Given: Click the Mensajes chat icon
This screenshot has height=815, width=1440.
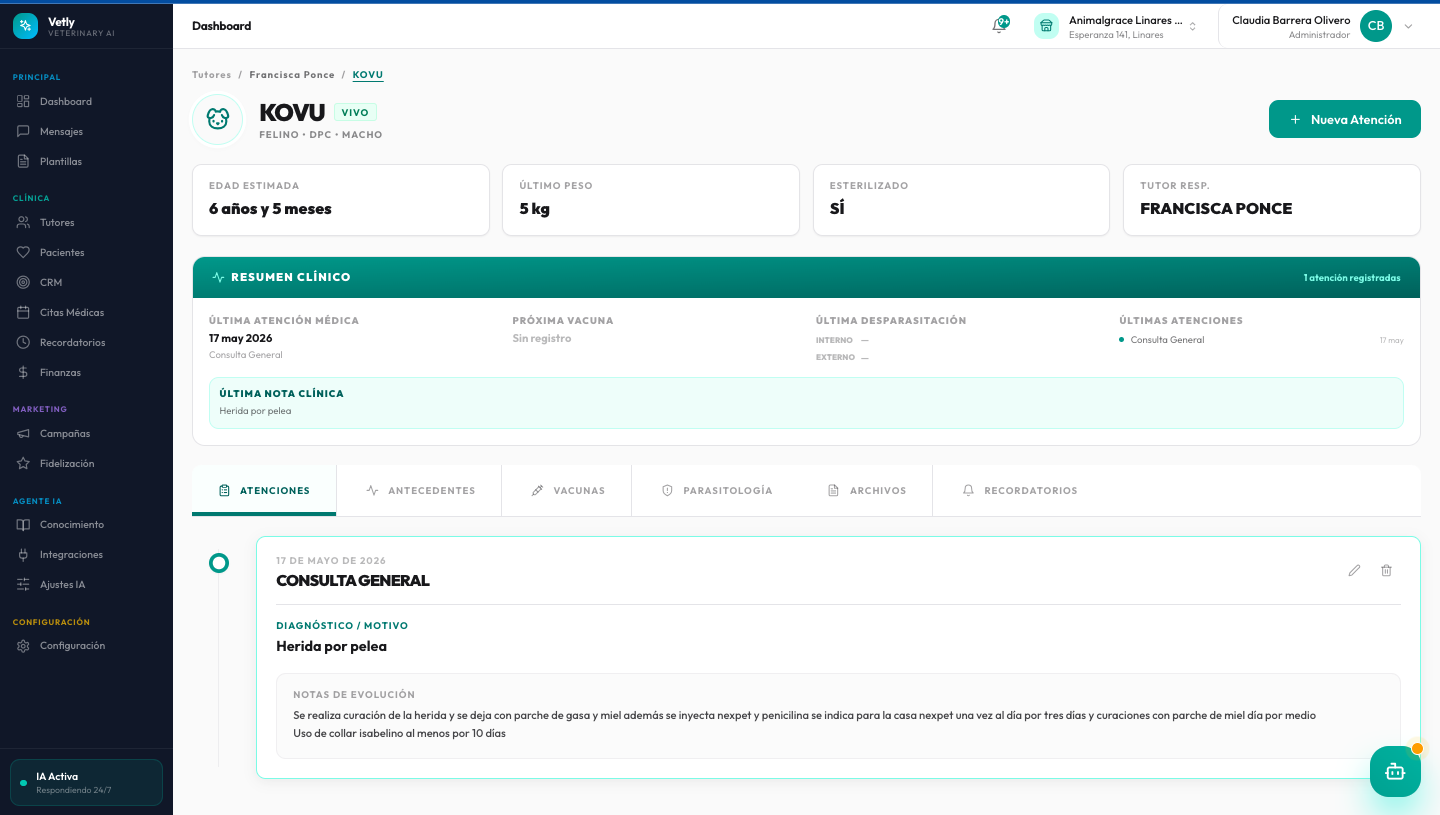Looking at the screenshot, I should coord(23,131).
